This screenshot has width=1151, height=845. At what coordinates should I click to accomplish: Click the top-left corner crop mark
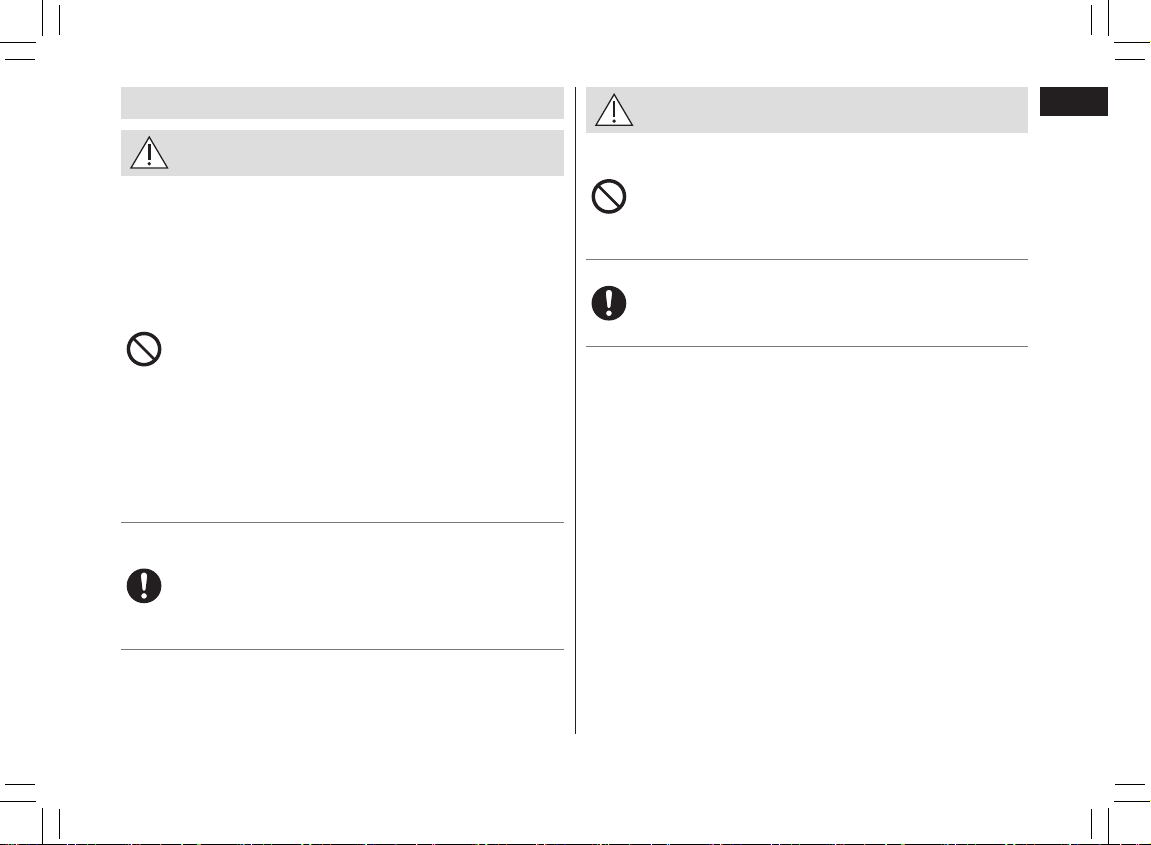pyautogui.click(x=29, y=31)
